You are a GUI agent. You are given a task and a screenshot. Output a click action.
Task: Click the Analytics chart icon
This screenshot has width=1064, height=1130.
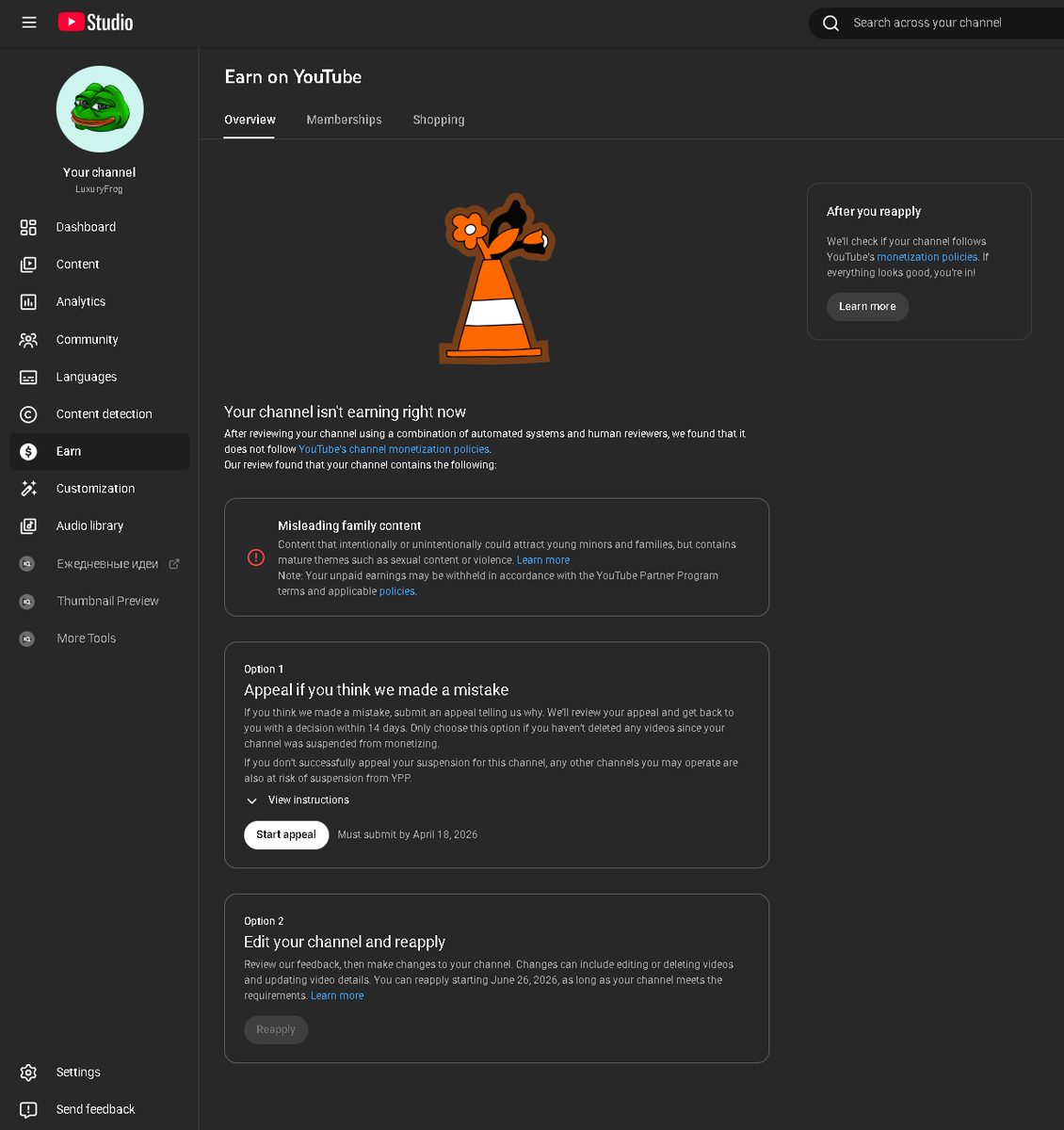pyautogui.click(x=28, y=302)
